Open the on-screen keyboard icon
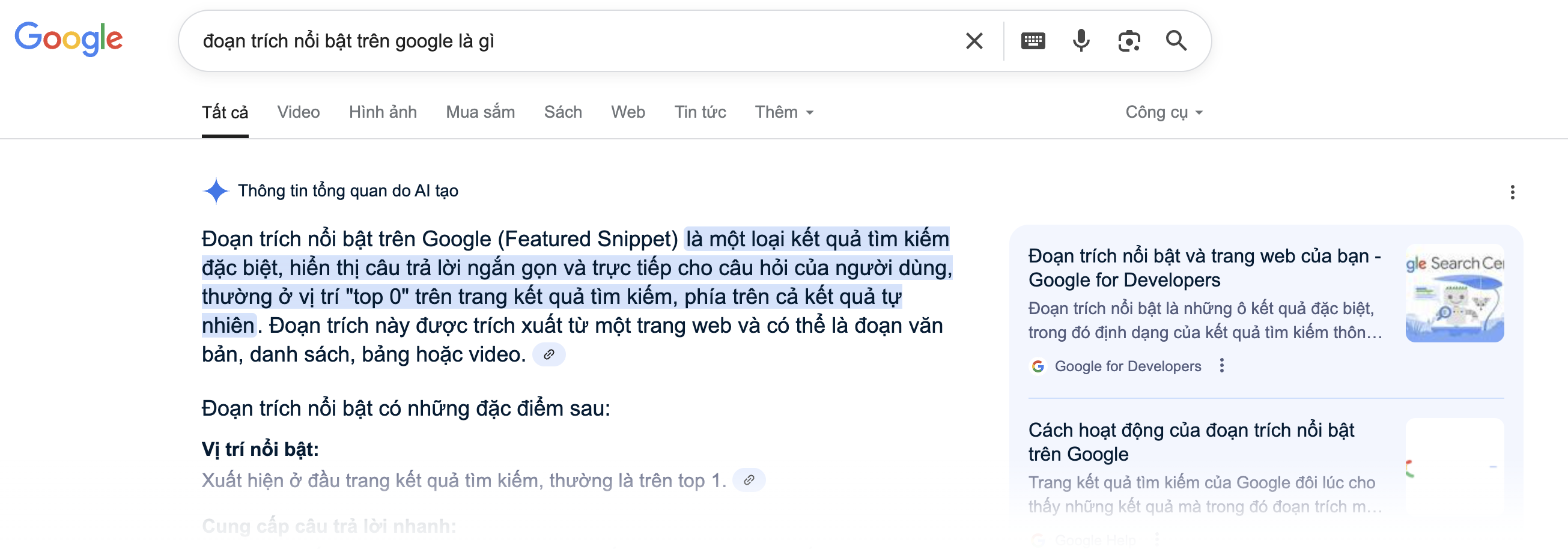Viewport: 1568px width, 549px height. 1033,41
